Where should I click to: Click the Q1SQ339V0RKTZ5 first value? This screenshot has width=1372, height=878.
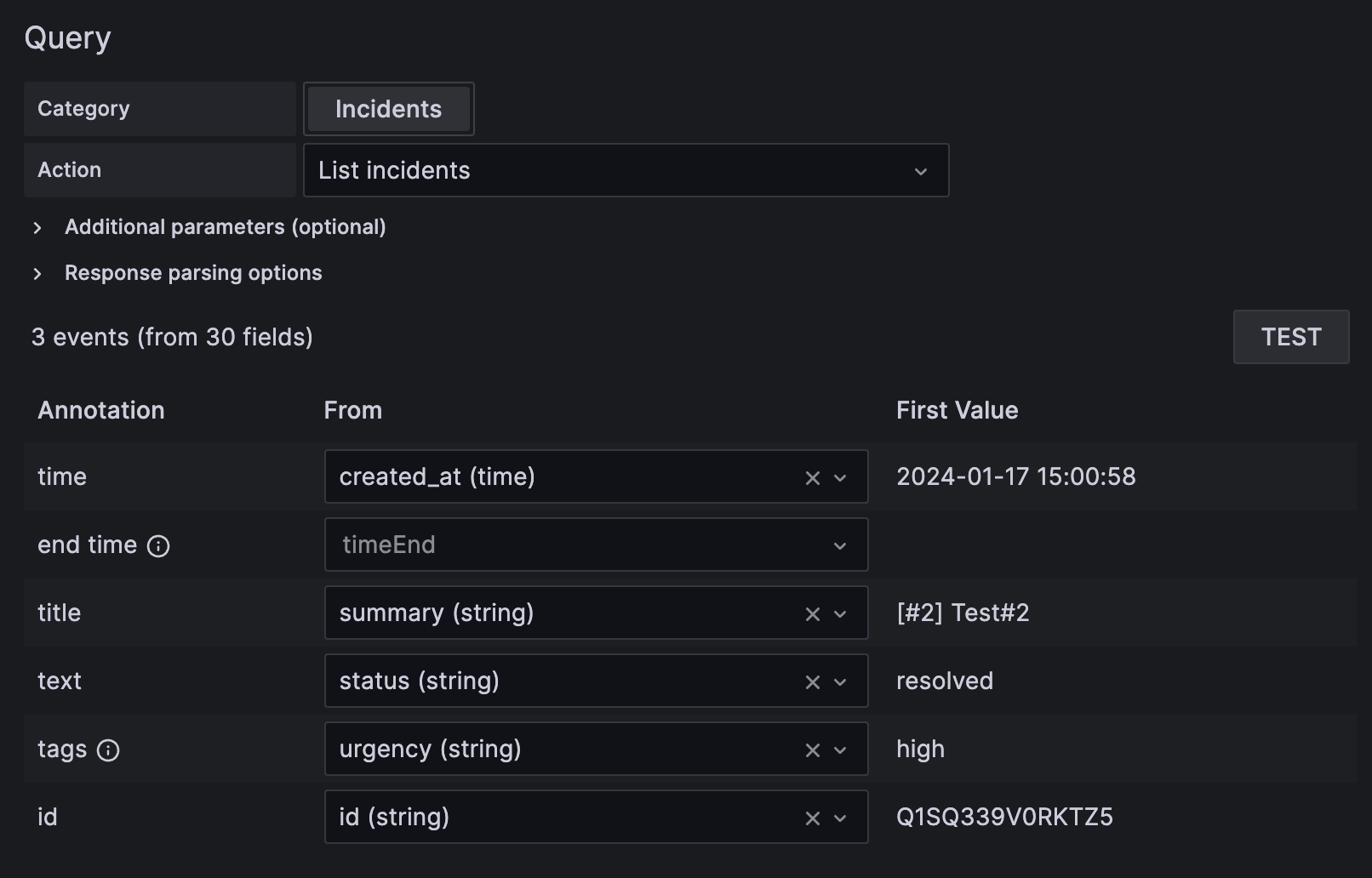[x=1003, y=817]
